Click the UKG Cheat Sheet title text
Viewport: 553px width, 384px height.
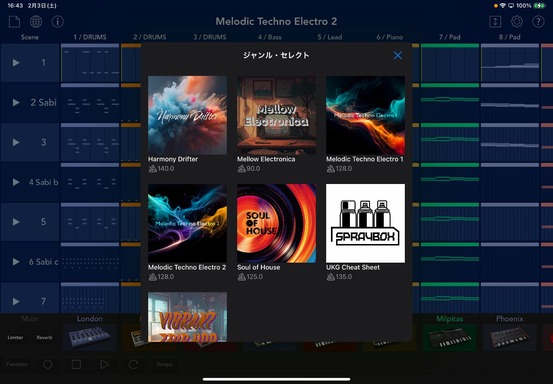tap(353, 267)
